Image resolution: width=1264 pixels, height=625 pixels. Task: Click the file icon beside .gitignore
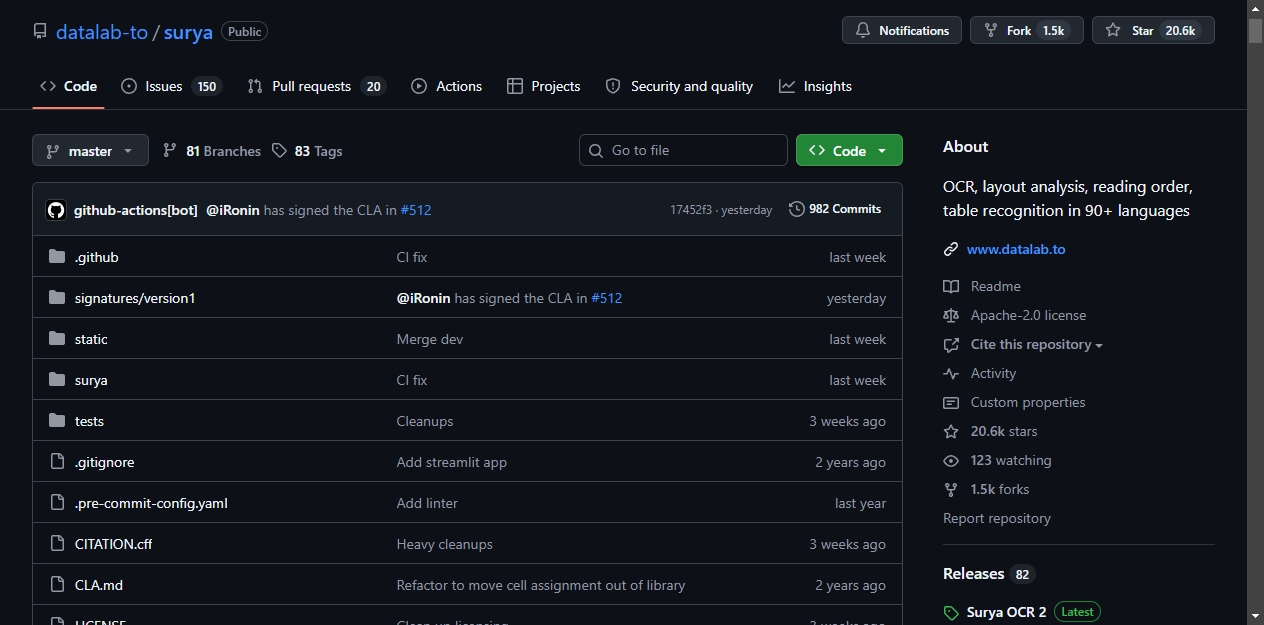57,462
